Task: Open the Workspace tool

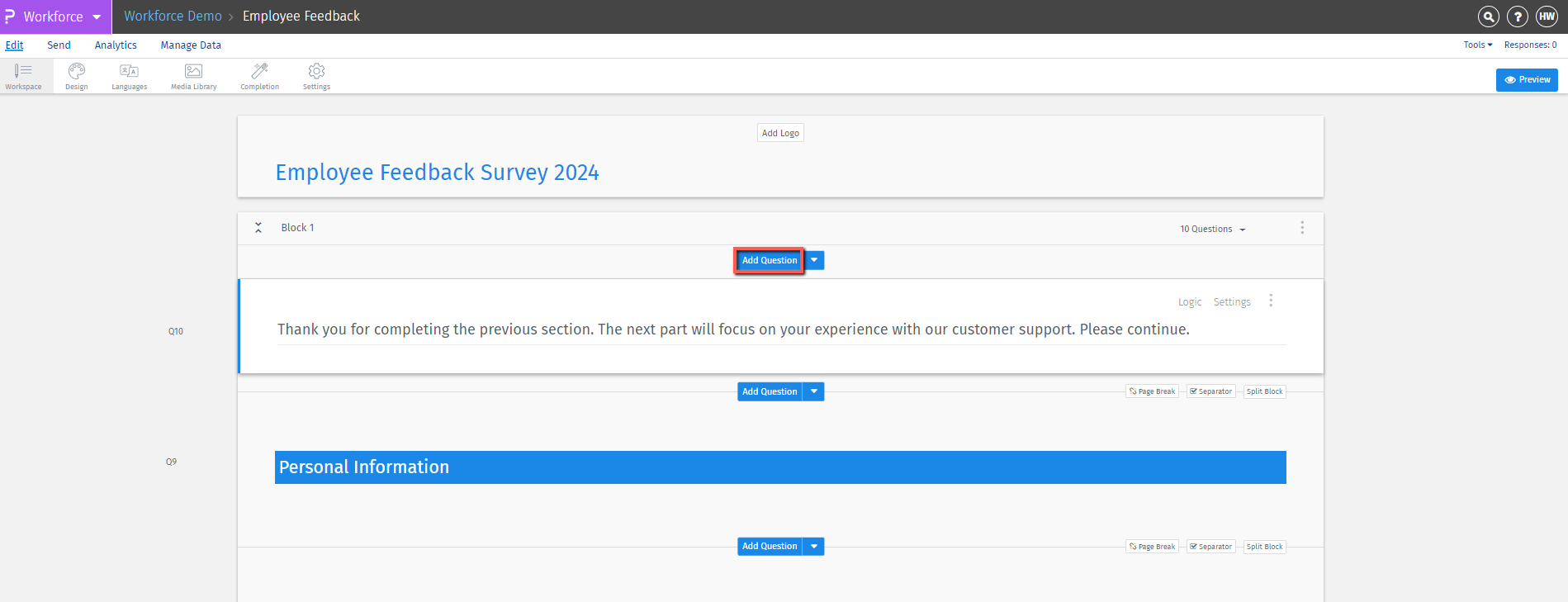Action: [x=23, y=76]
